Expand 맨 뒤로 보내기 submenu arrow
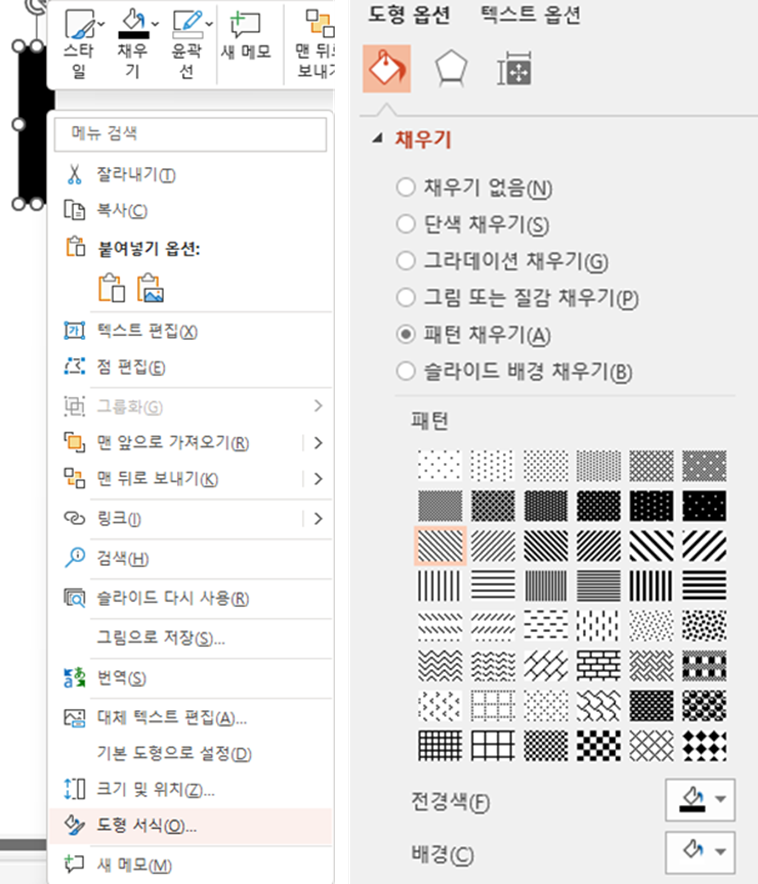 (318, 479)
